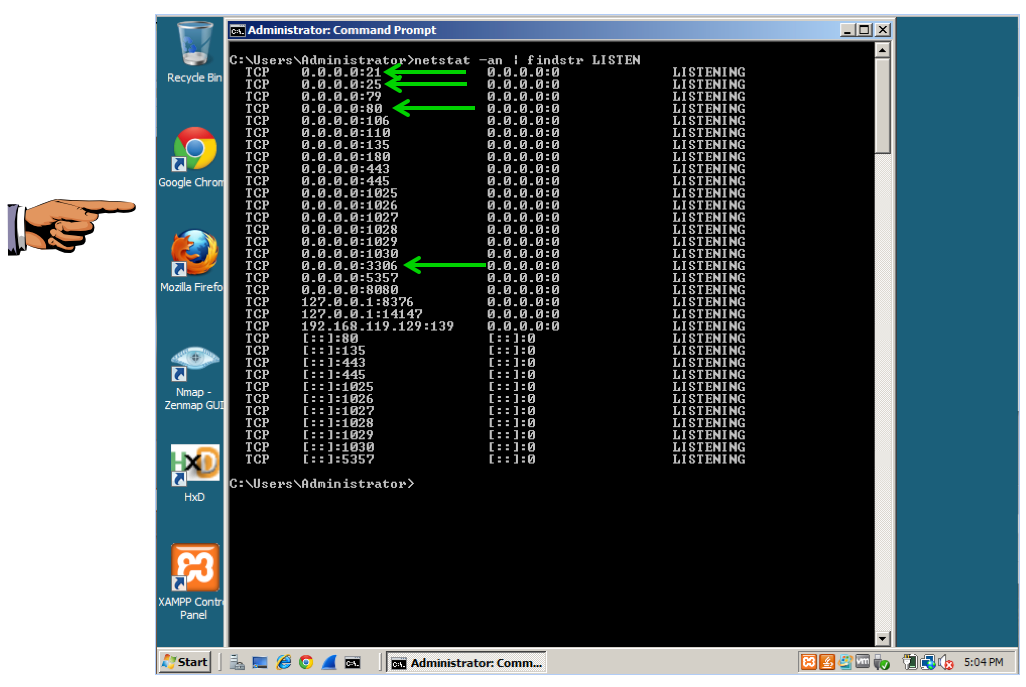Minimize the Command Prompt window

[847, 30]
